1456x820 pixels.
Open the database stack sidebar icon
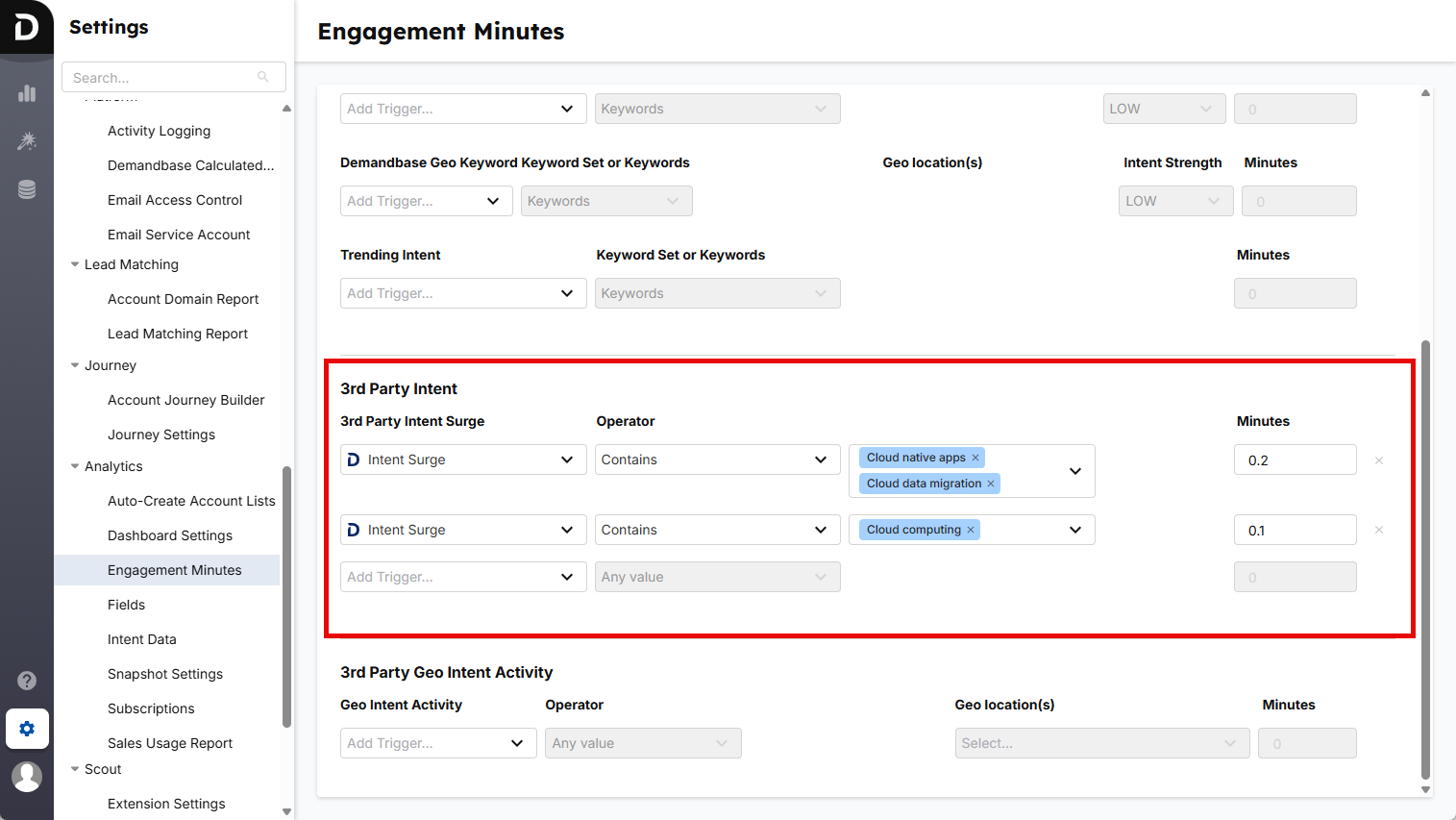(27, 189)
